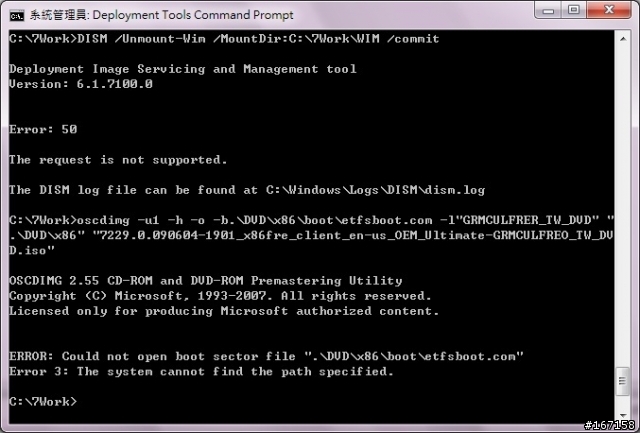Click the DISM /Unmount-Wim command line
Viewport: 640px width, 433px height.
pos(224,39)
